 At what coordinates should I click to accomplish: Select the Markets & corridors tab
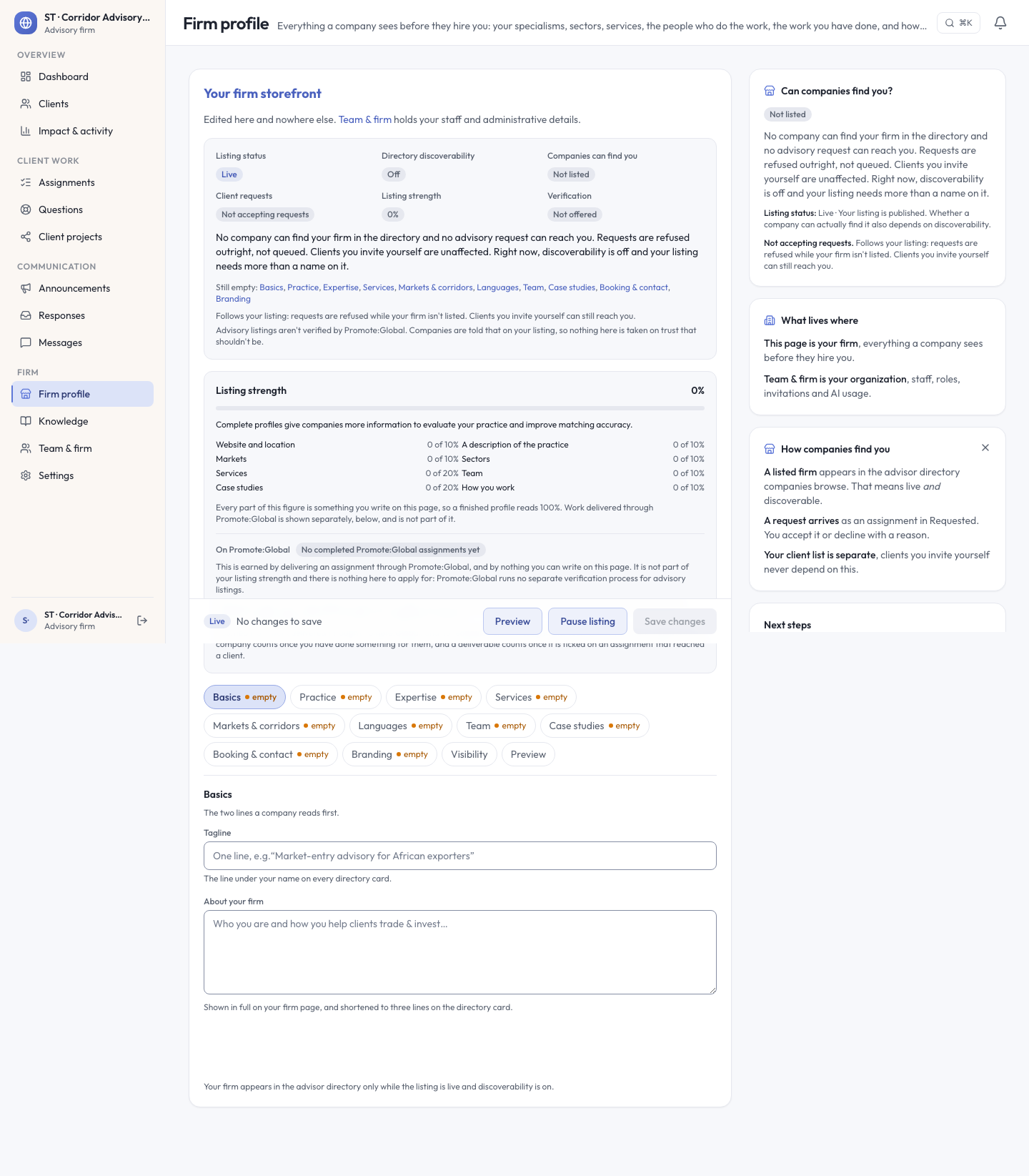point(274,726)
